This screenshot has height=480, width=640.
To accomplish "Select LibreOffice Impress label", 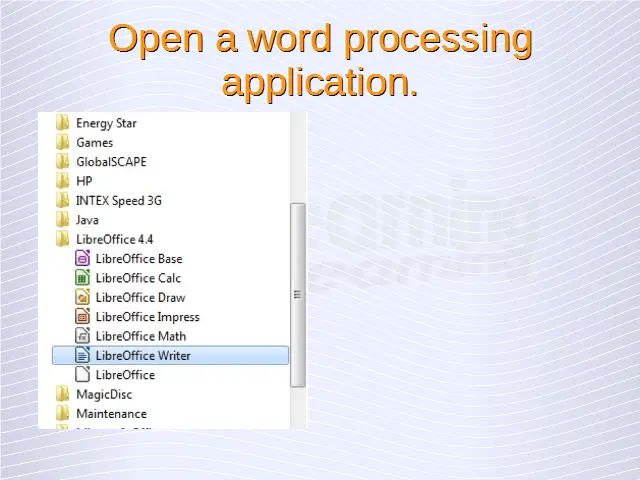I will (x=147, y=317).
